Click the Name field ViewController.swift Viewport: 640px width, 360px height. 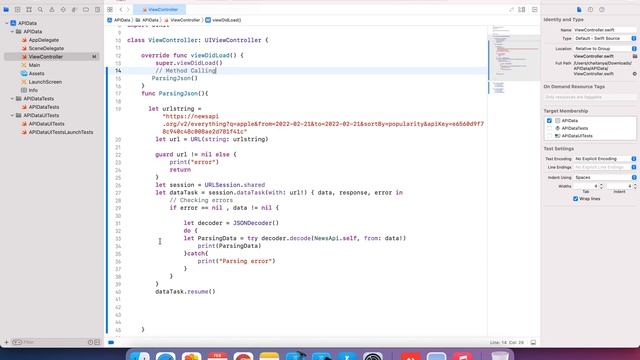click(x=605, y=30)
